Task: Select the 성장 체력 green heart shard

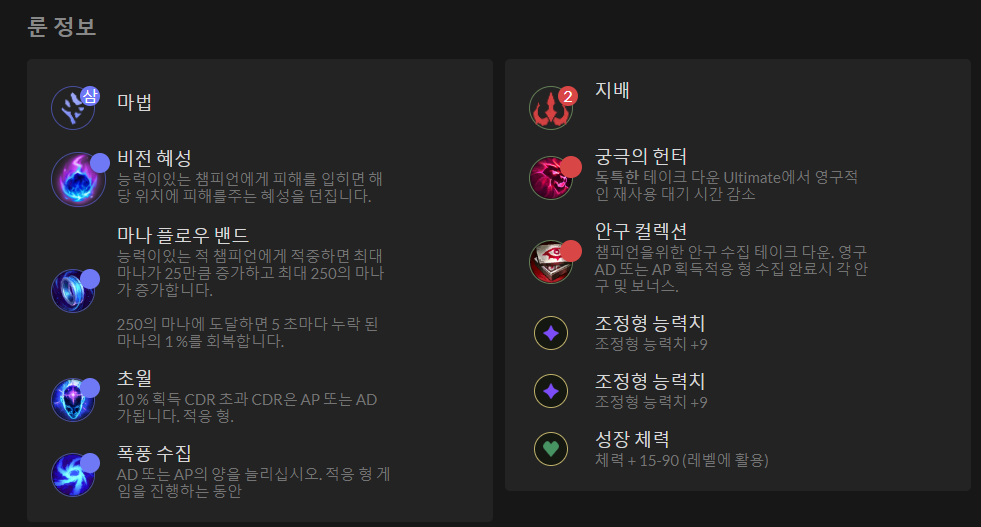Action: [551, 449]
